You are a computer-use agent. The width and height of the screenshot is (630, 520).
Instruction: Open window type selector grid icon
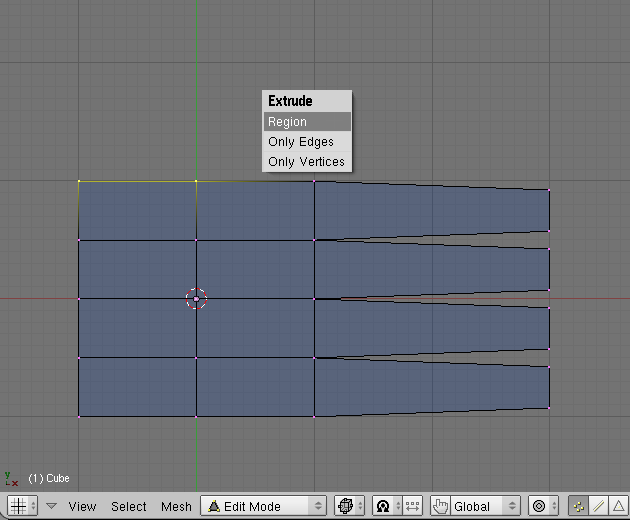22,506
